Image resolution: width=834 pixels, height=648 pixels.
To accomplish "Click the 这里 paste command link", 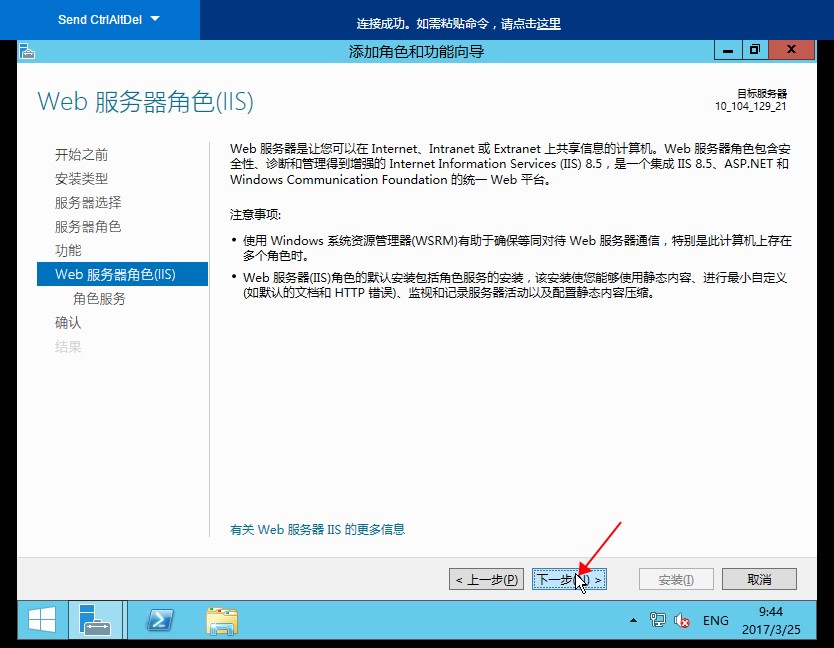I will 548,23.
